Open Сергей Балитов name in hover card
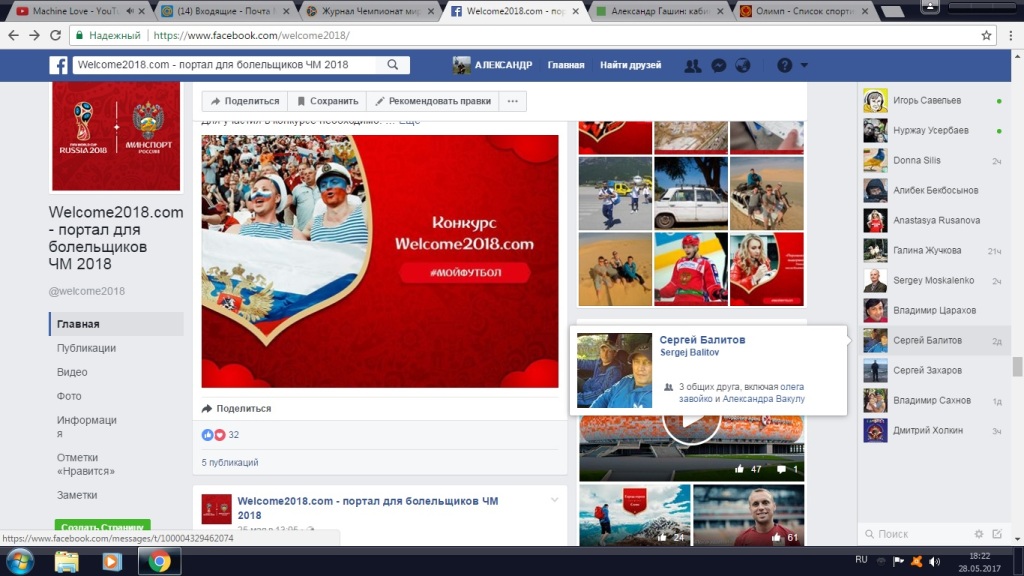1024x576 pixels. (x=702, y=340)
